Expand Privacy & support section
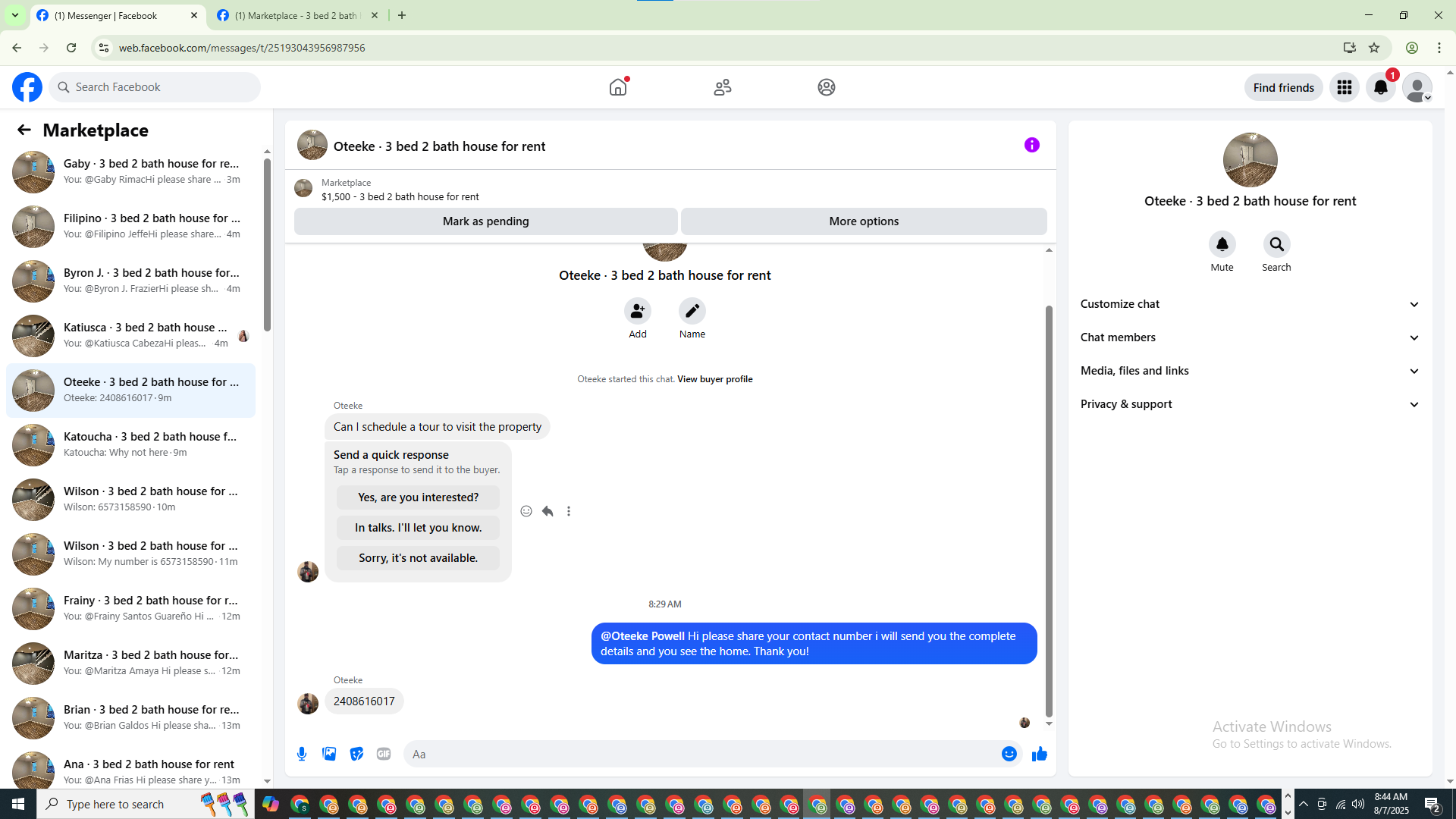Screen dimensions: 1456x819 point(1250,404)
